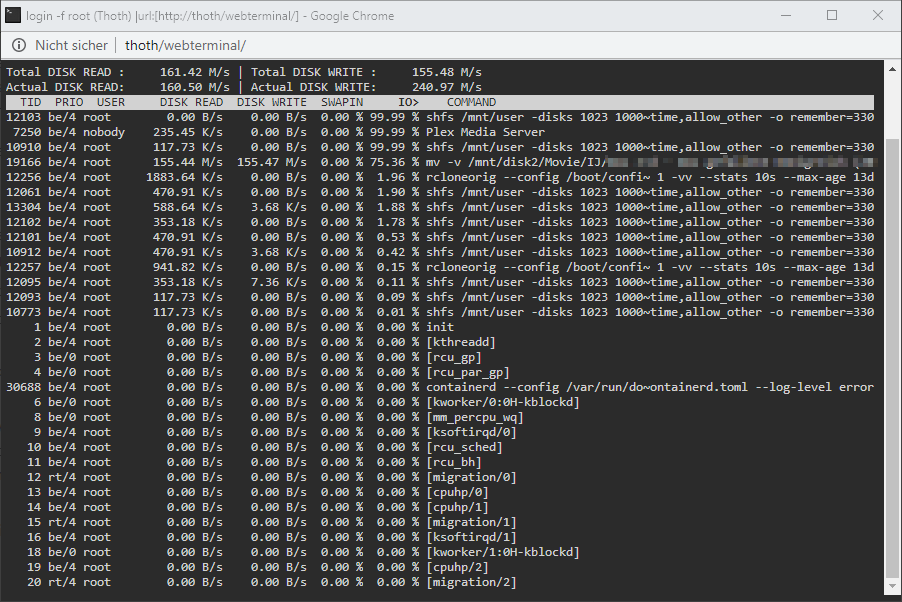This screenshot has width=902, height=602.
Task: Click read rate 941.82 K/s
Action: (188, 267)
